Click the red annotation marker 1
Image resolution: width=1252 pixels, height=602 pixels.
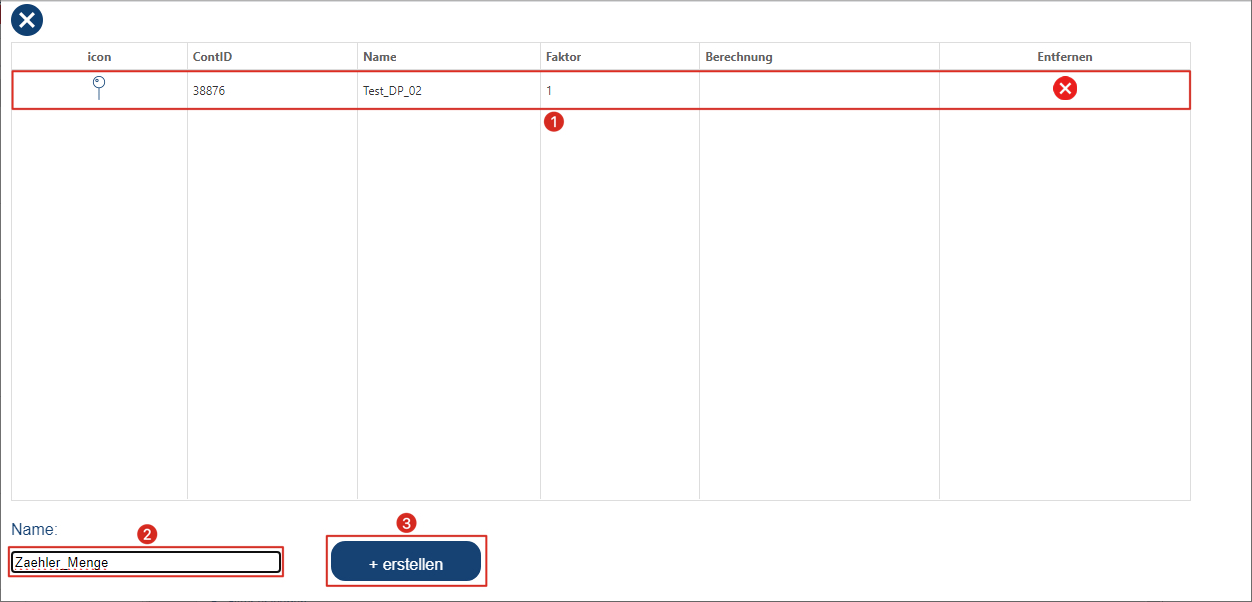[x=552, y=122]
